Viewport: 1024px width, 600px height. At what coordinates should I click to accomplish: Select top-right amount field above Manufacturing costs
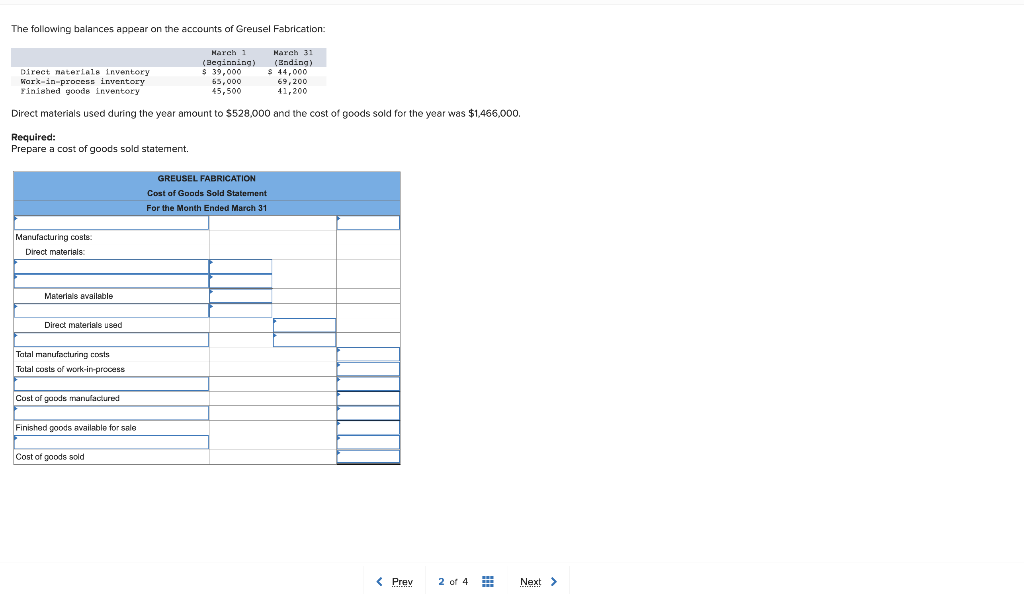[368, 223]
